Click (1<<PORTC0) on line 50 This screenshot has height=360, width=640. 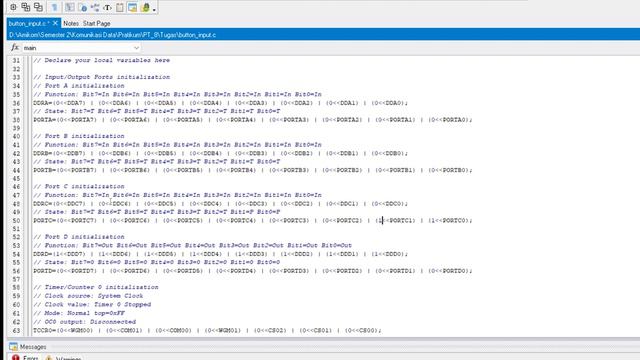tap(449, 220)
